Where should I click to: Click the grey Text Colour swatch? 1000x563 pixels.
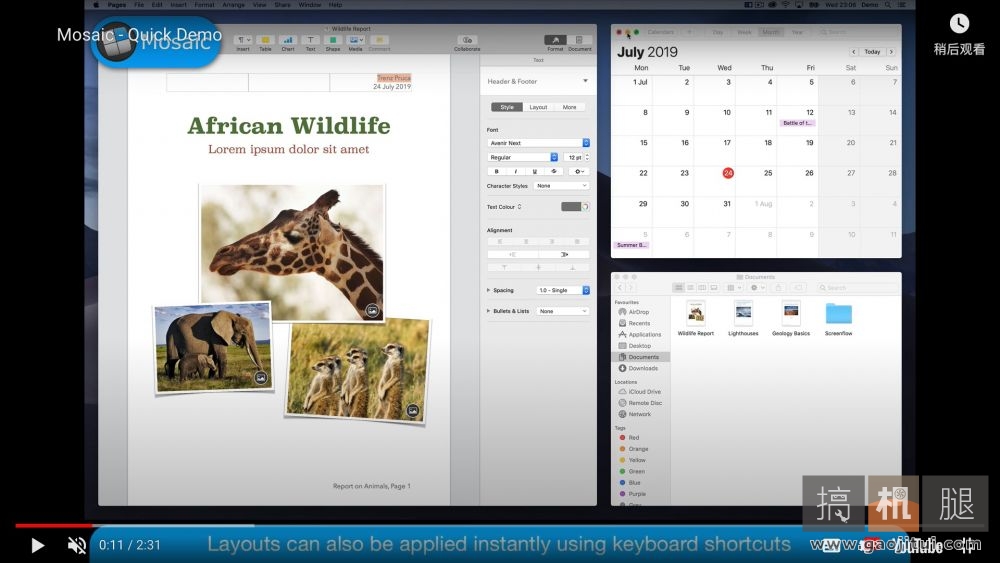[x=571, y=207]
